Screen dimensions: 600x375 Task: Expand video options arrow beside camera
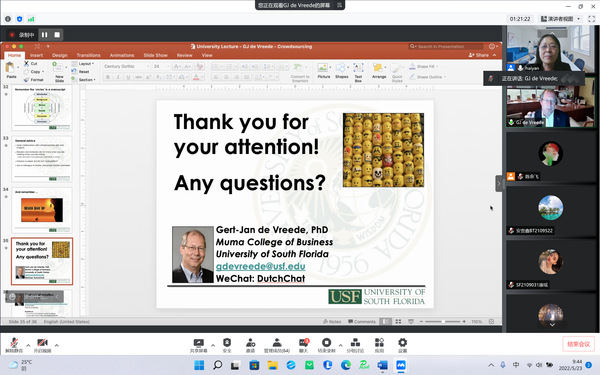[x=57, y=345]
